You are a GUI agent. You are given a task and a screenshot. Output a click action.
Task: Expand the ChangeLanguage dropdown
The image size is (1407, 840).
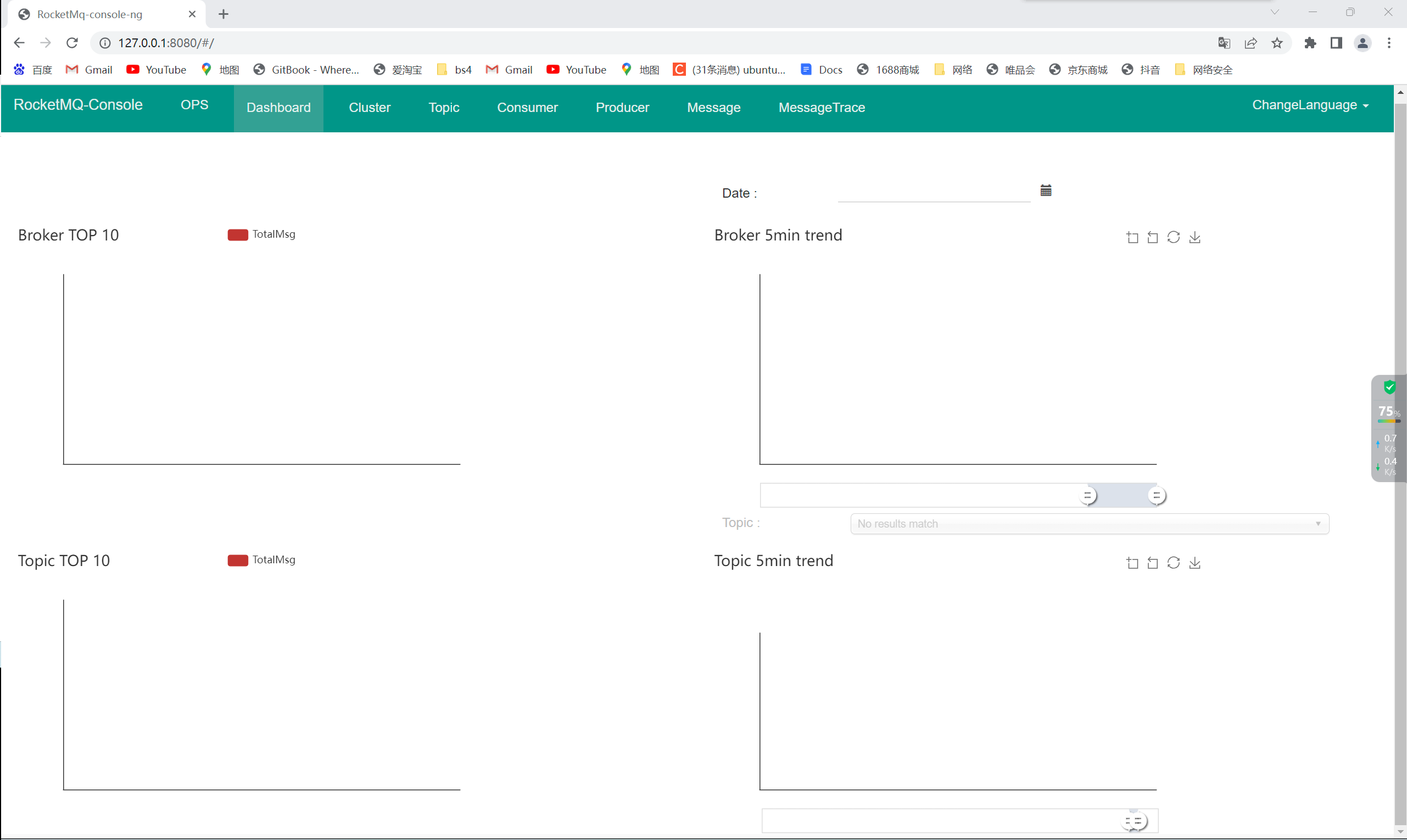tap(1310, 105)
